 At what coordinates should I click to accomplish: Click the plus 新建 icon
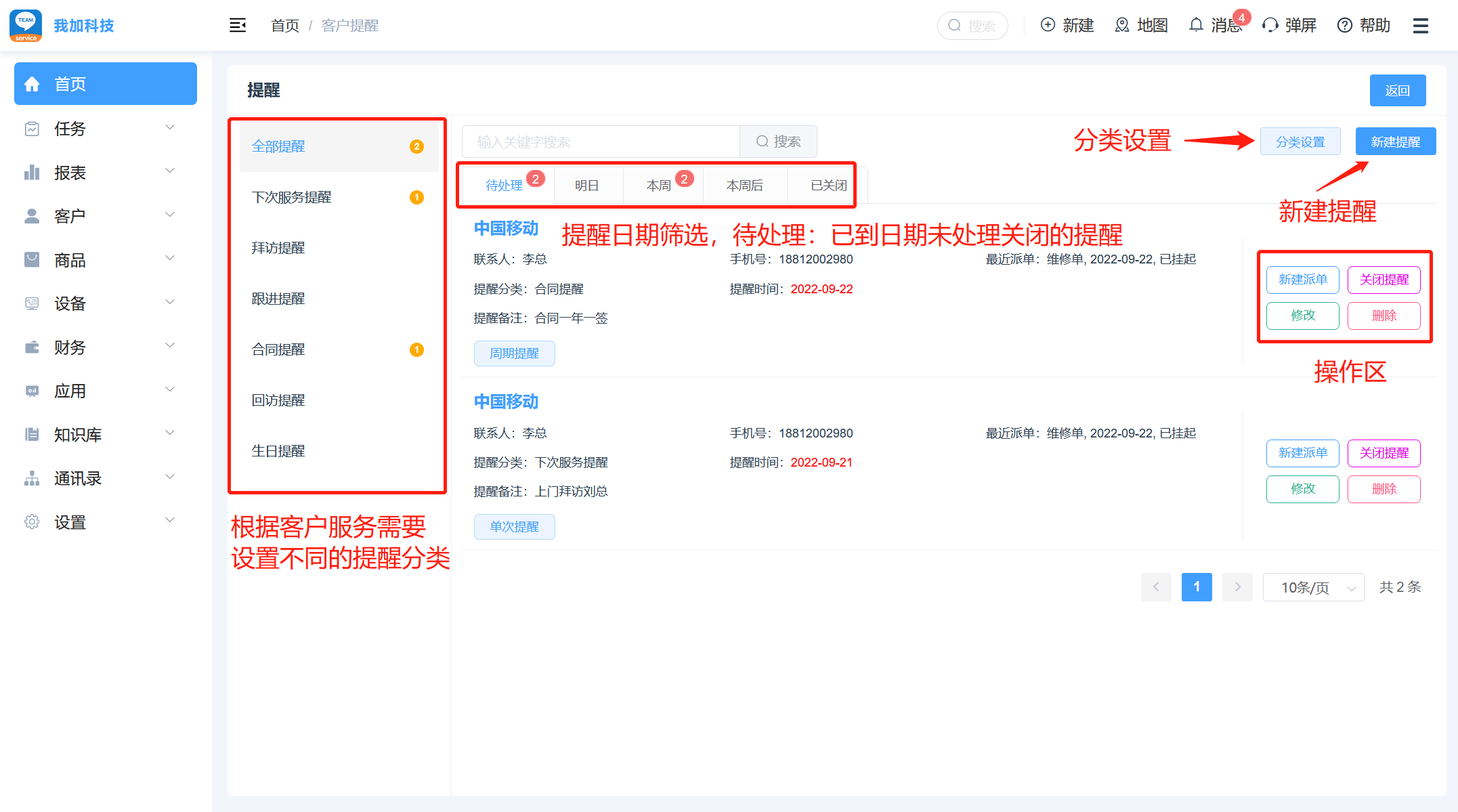(1048, 26)
